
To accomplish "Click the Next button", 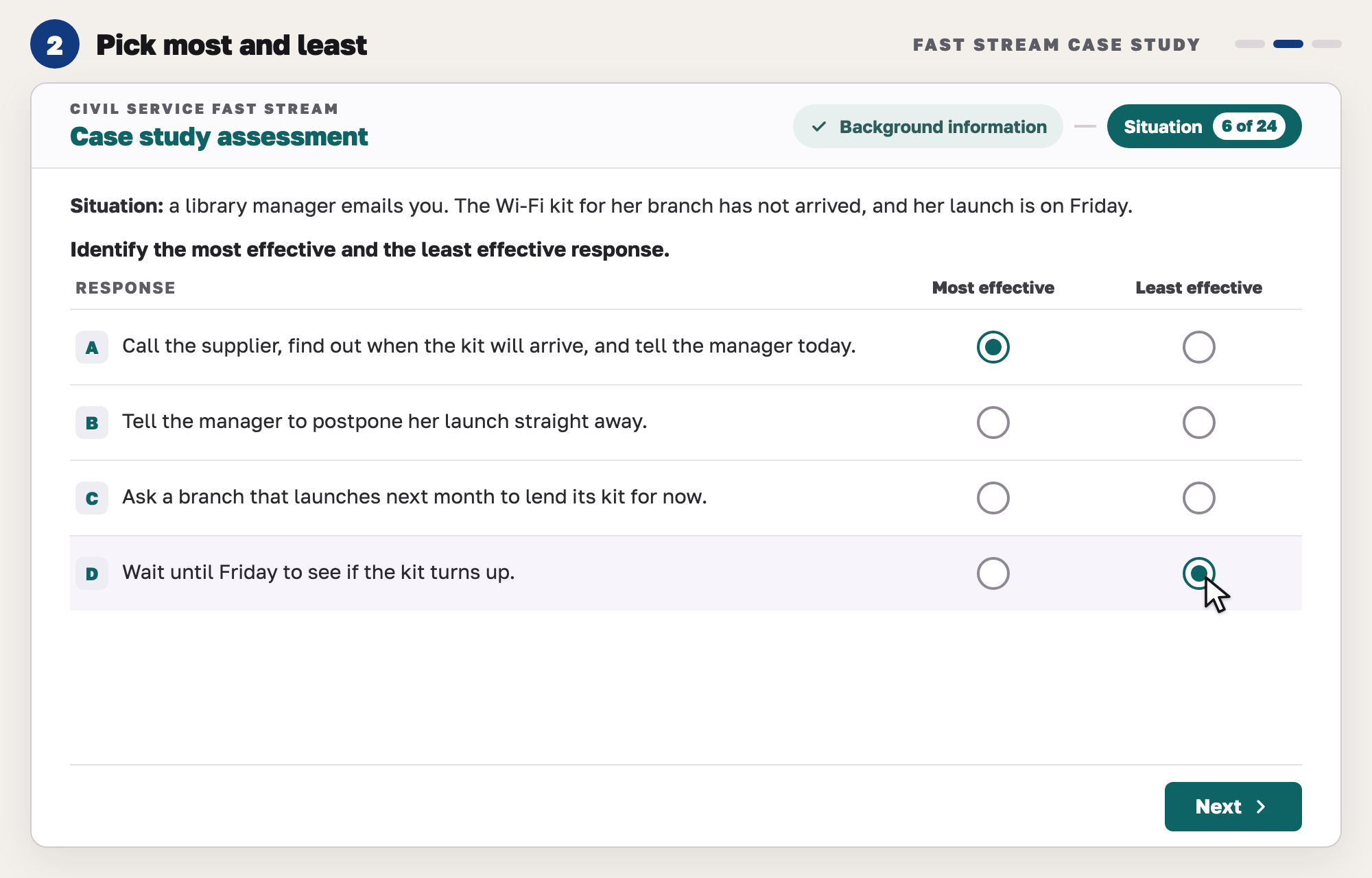I will click(x=1233, y=807).
